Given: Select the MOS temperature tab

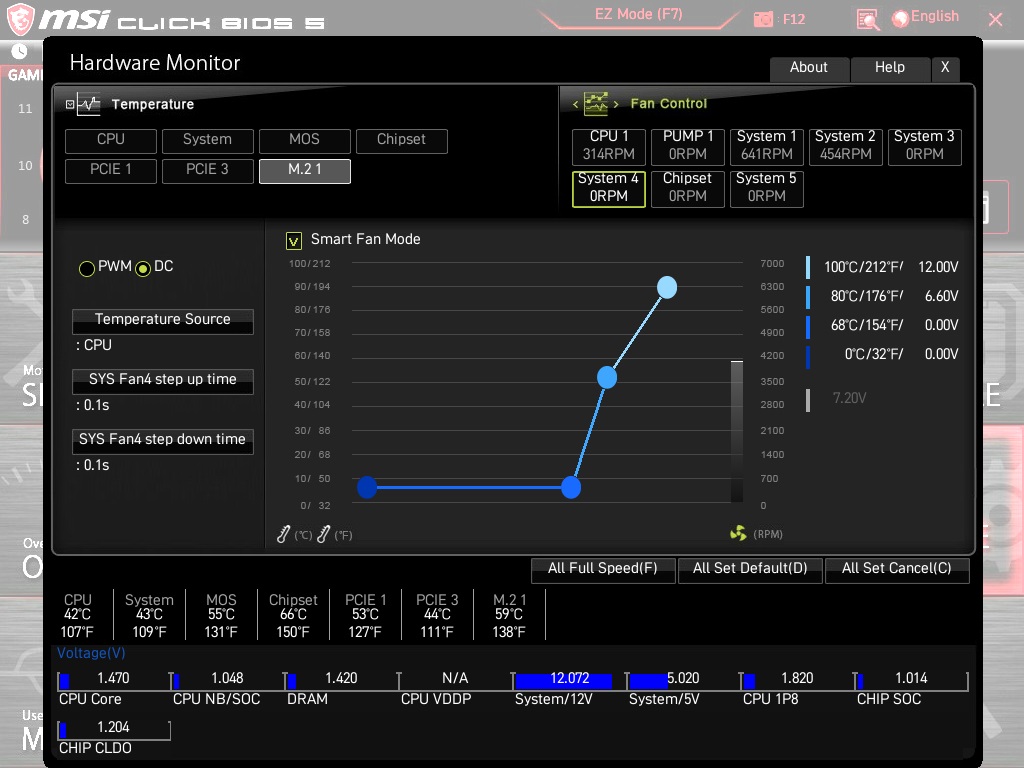Looking at the screenshot, I should pyautogui.click(x=304, y=140).
